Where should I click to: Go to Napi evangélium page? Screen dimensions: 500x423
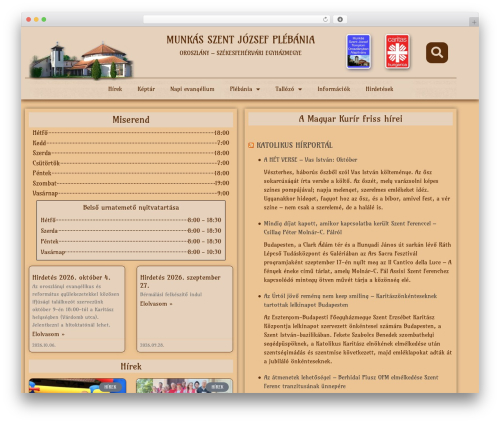pos(192,89)
